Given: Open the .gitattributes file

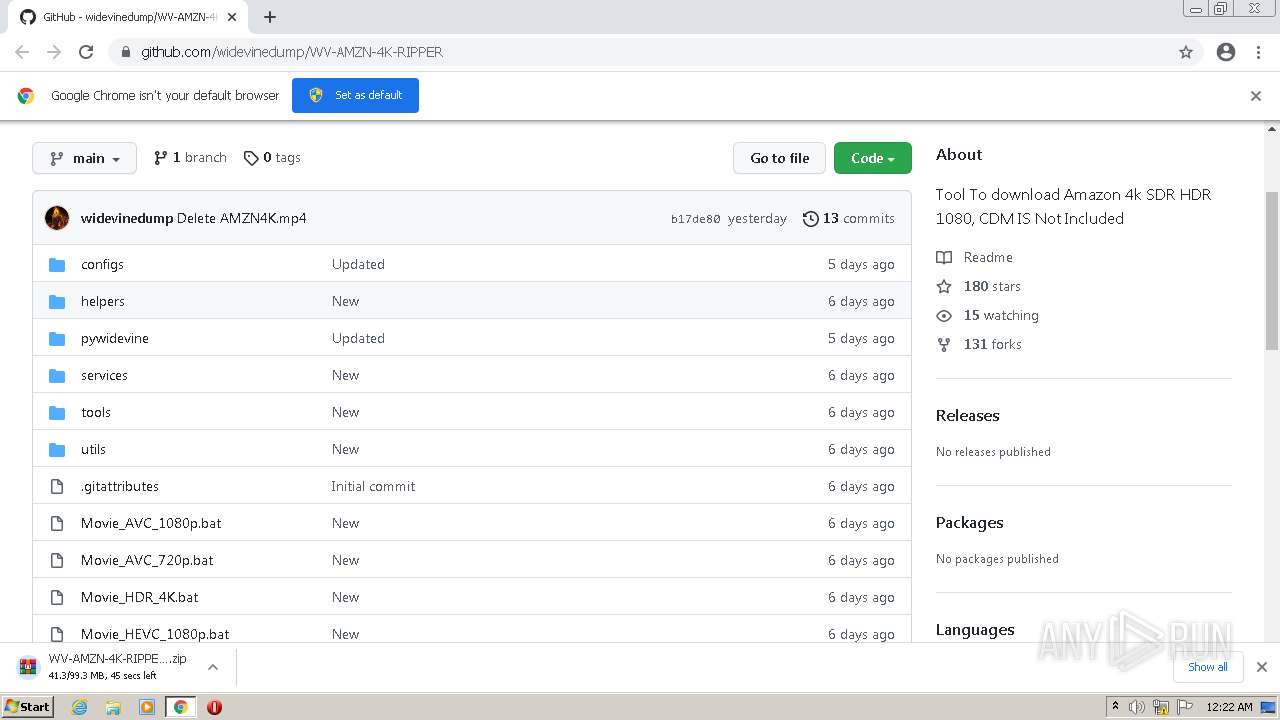Looking at the screenshot, I should pyautogui.click(x=120, y=486).
